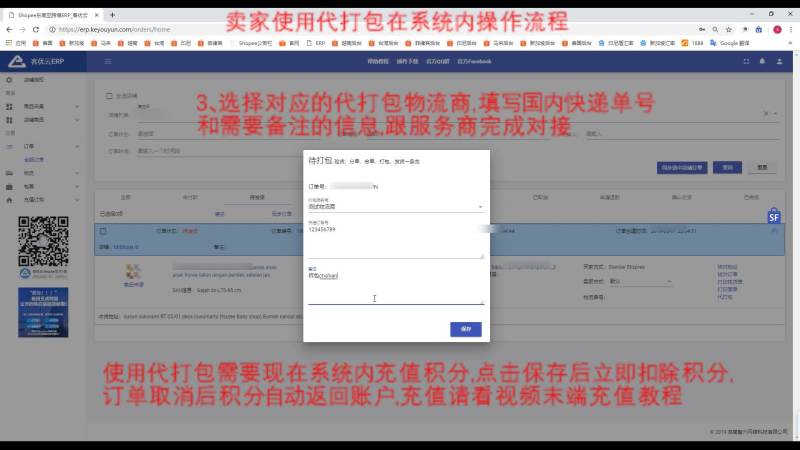Screen dimensions: 800x450
Task: Open the notification bell
Action: click(x=762, y=61)
